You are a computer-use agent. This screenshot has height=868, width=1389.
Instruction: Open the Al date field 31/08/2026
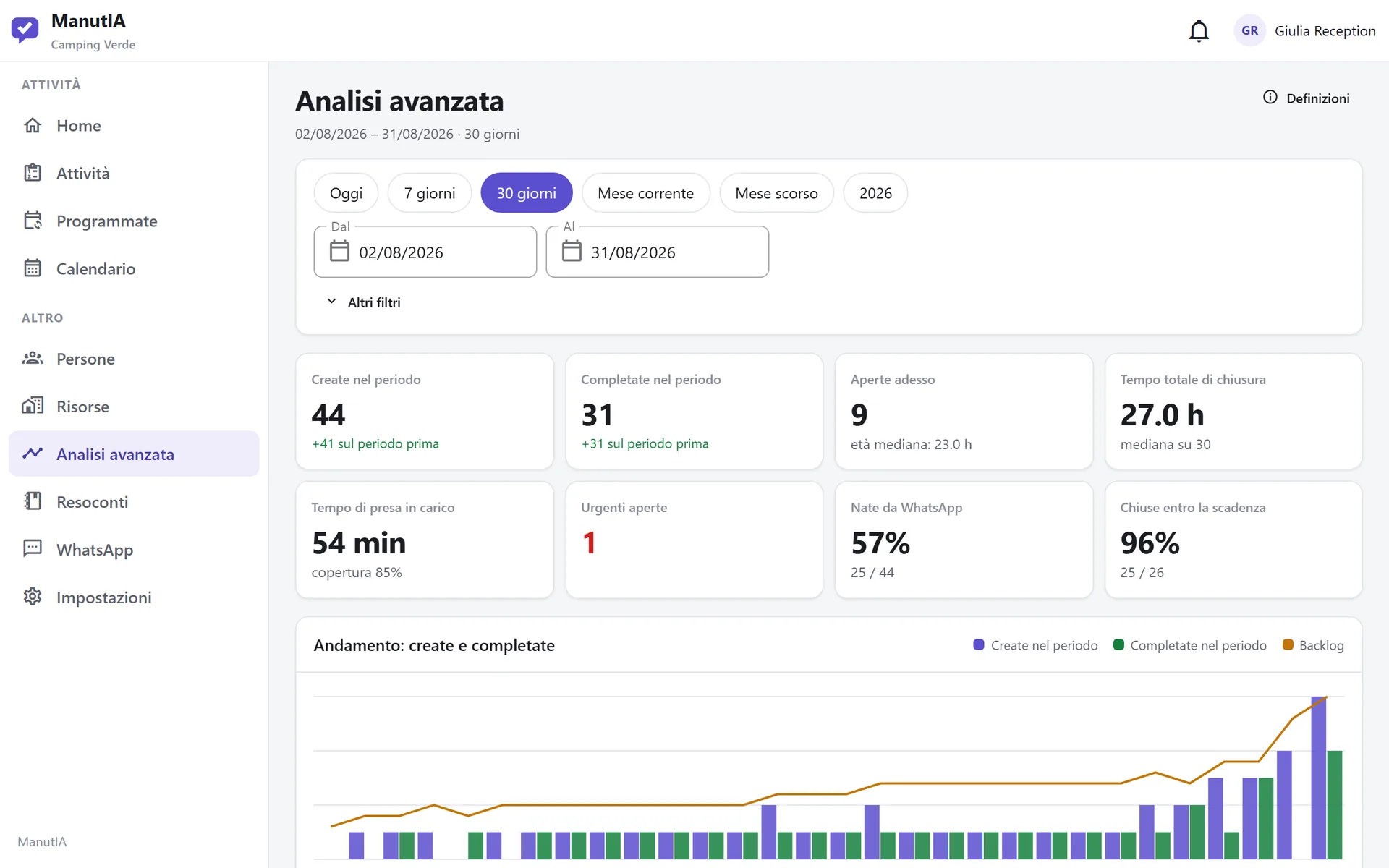click(x=658, y=252)
